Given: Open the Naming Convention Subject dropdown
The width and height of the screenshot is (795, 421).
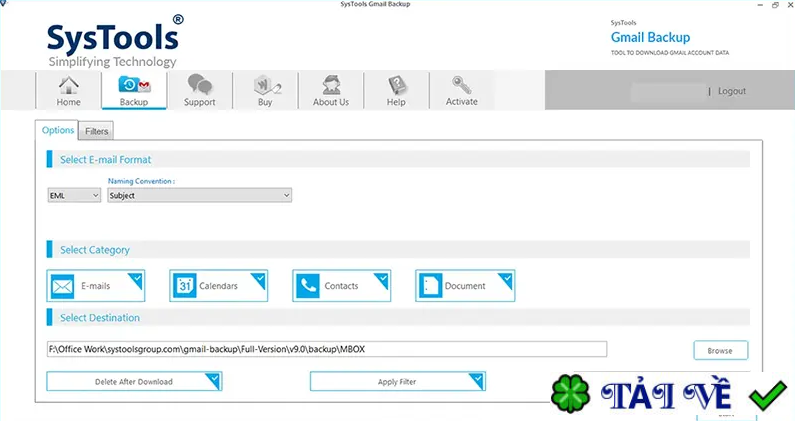Looking at the screenshot, I should pyautogui.click(x=199, y=195).
